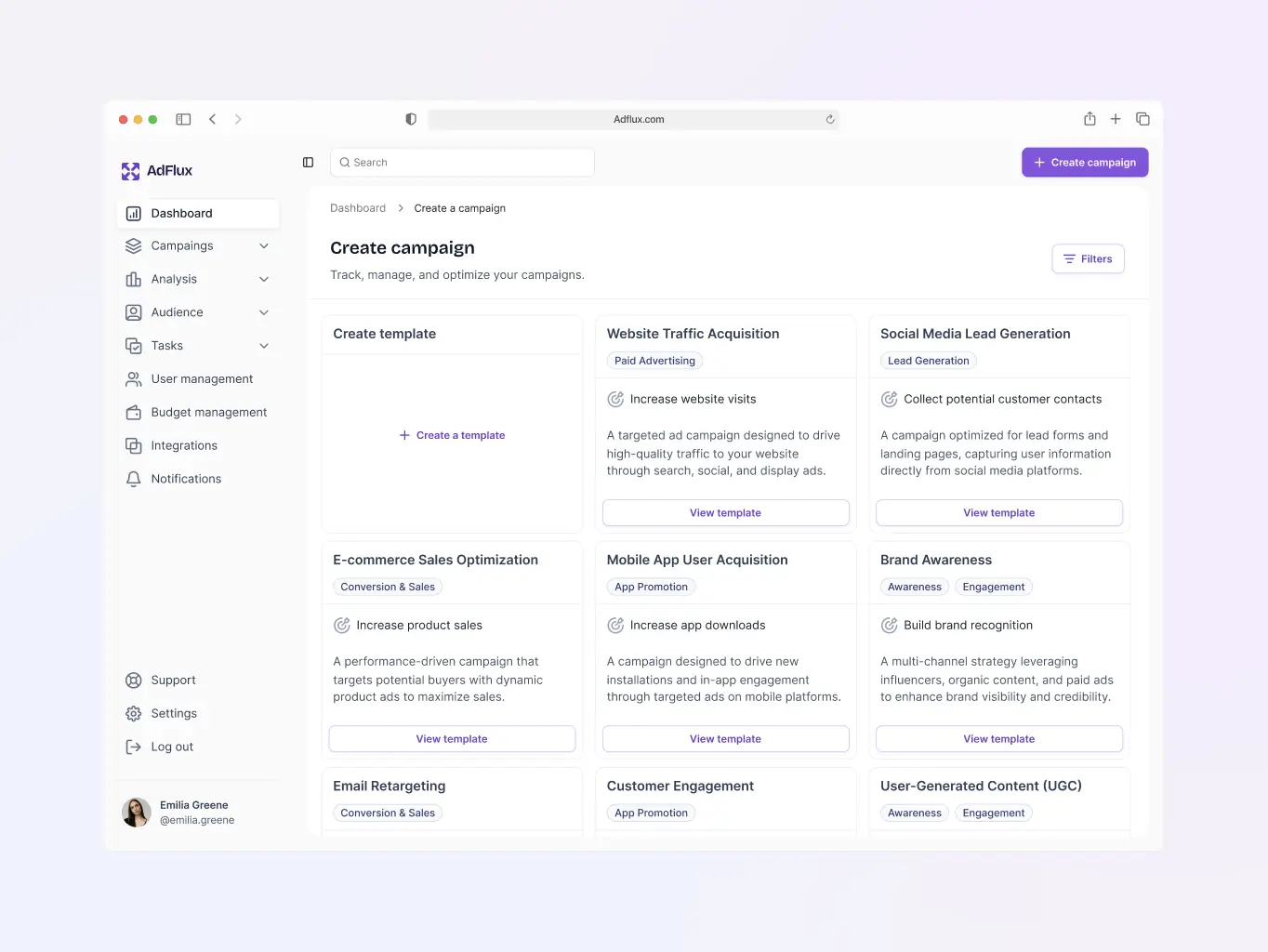Screen dimensions: 1268x952
Task: Show browser tab overview icon
Action: 1143,119
